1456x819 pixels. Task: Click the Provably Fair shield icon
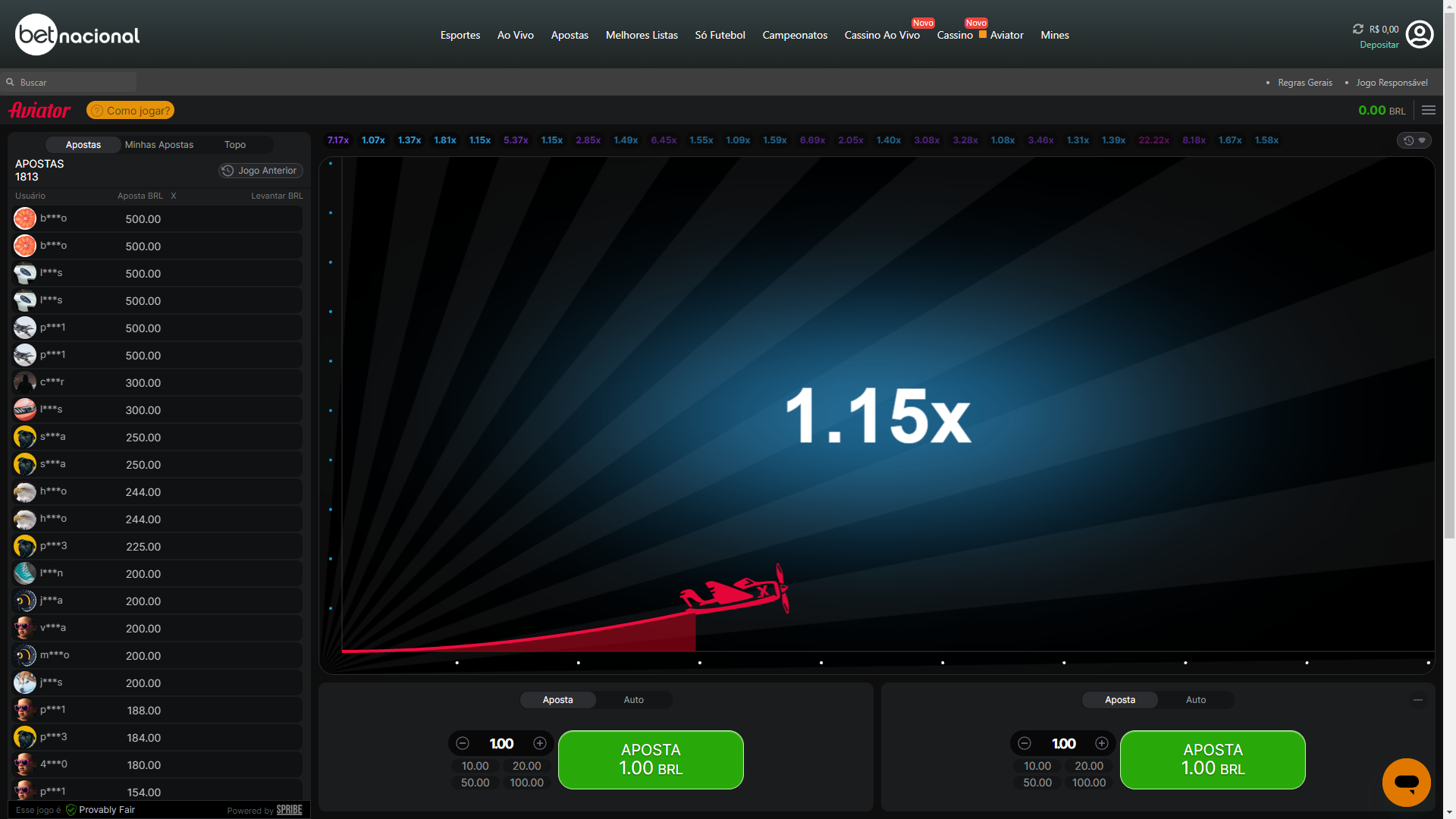pyautogui.click(x=71, y=810)
